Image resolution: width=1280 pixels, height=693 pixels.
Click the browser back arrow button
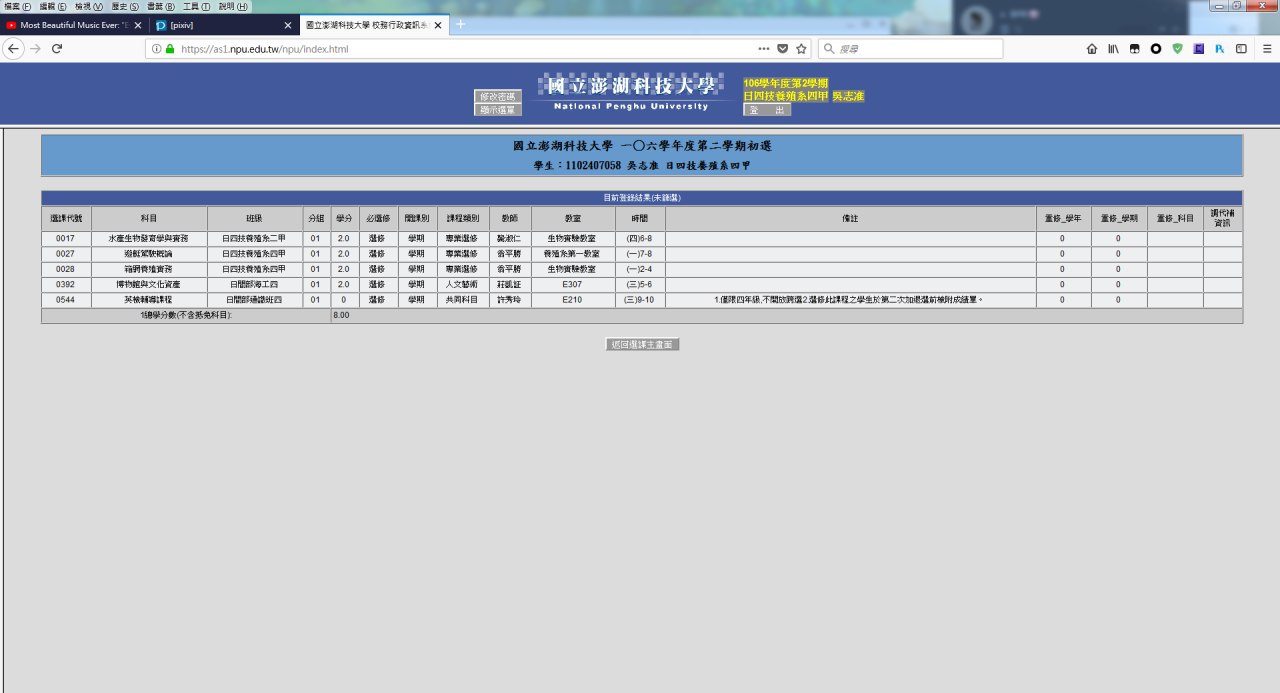[x=14, y=49]
